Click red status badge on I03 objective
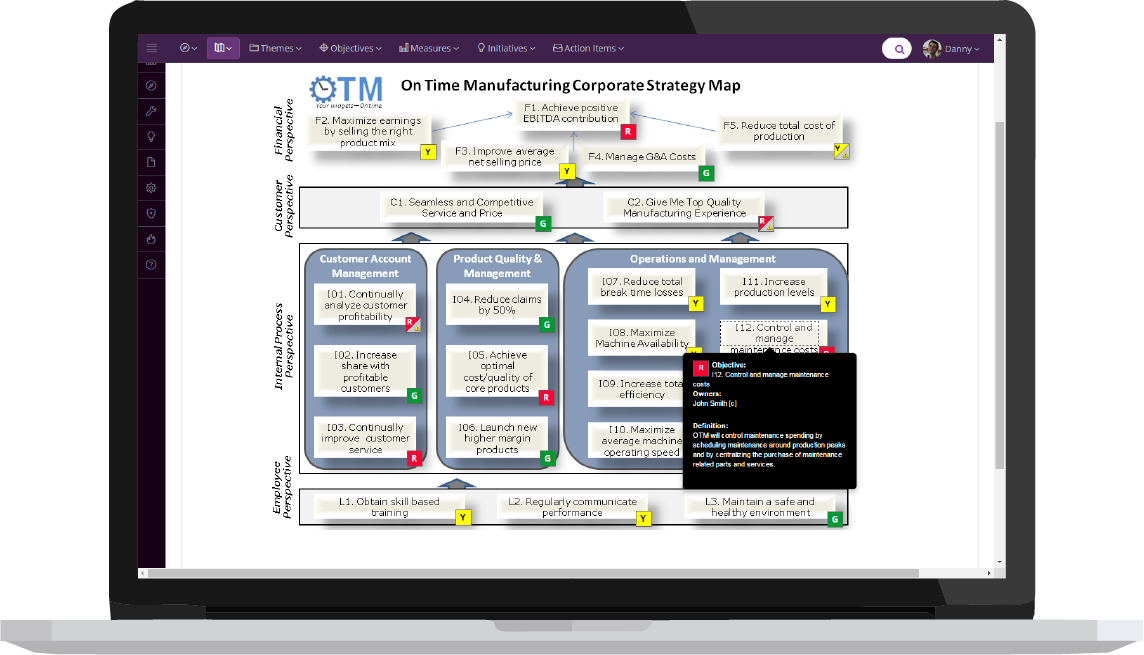Image resolution: width=1144 pixels, height=655 pixels. pyautogui.click(x=414, y=458)
